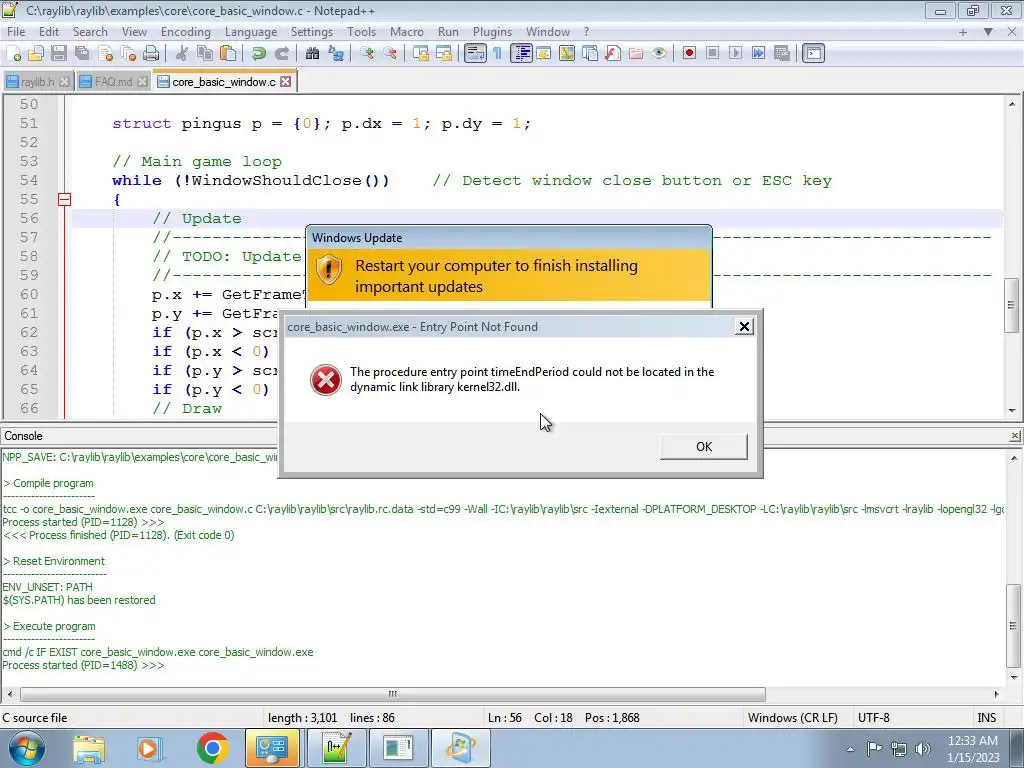Viewport: 1024px width, 768px height.
Task: Click OK in Entry Point Not Found dialog
Action: click(x=704, y=447)
